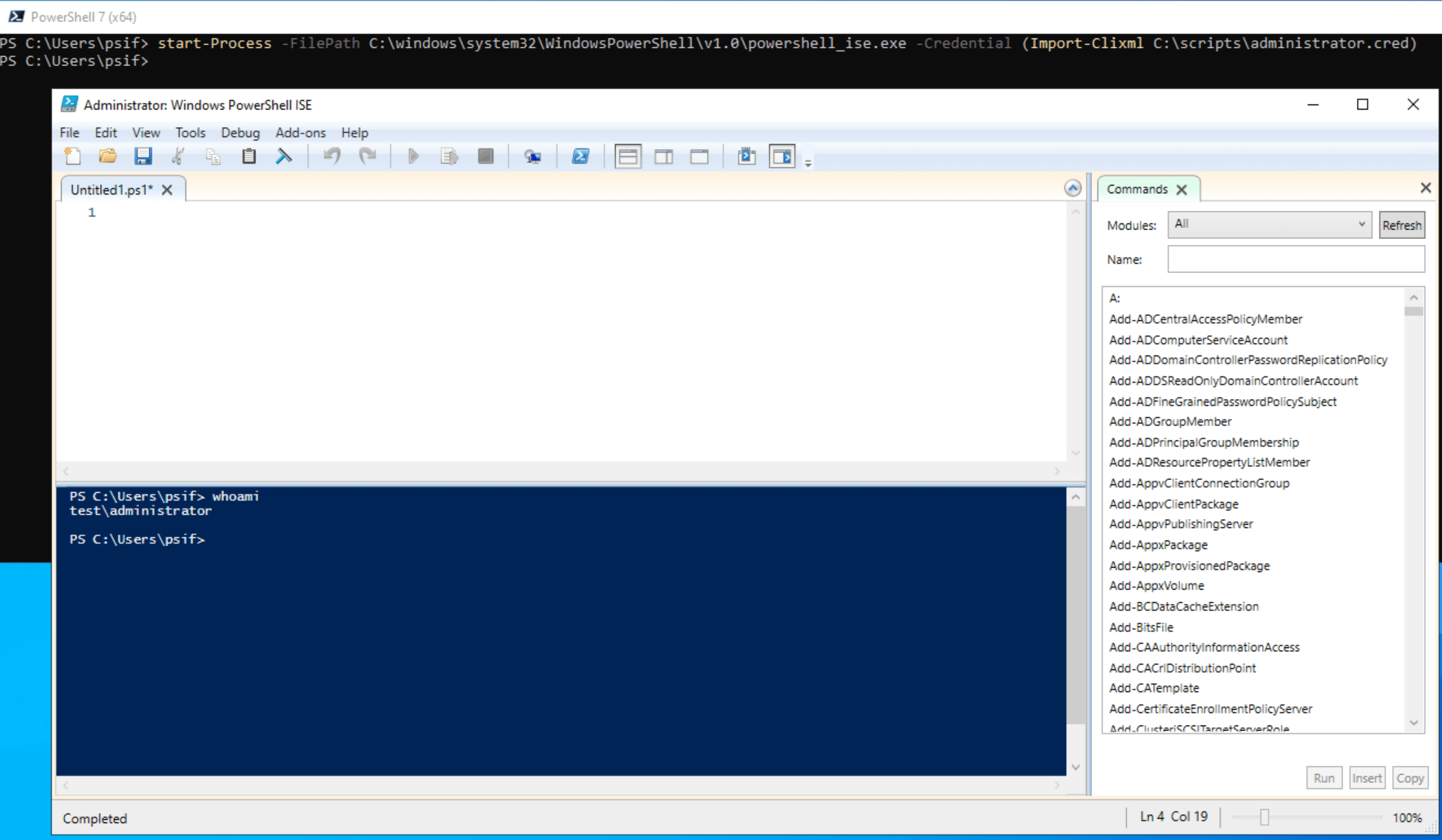Run the script with green play icon

tap(413, 156)
